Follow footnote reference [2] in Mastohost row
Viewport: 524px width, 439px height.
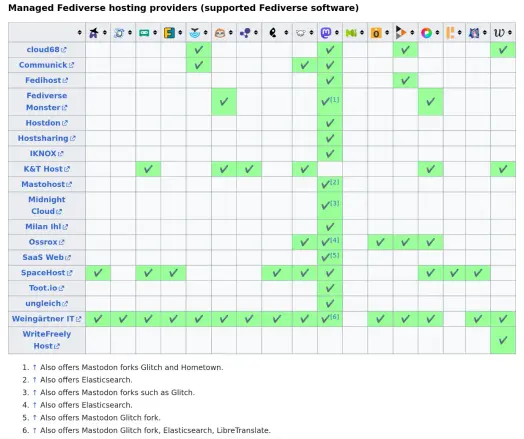(x=335, y=182)
